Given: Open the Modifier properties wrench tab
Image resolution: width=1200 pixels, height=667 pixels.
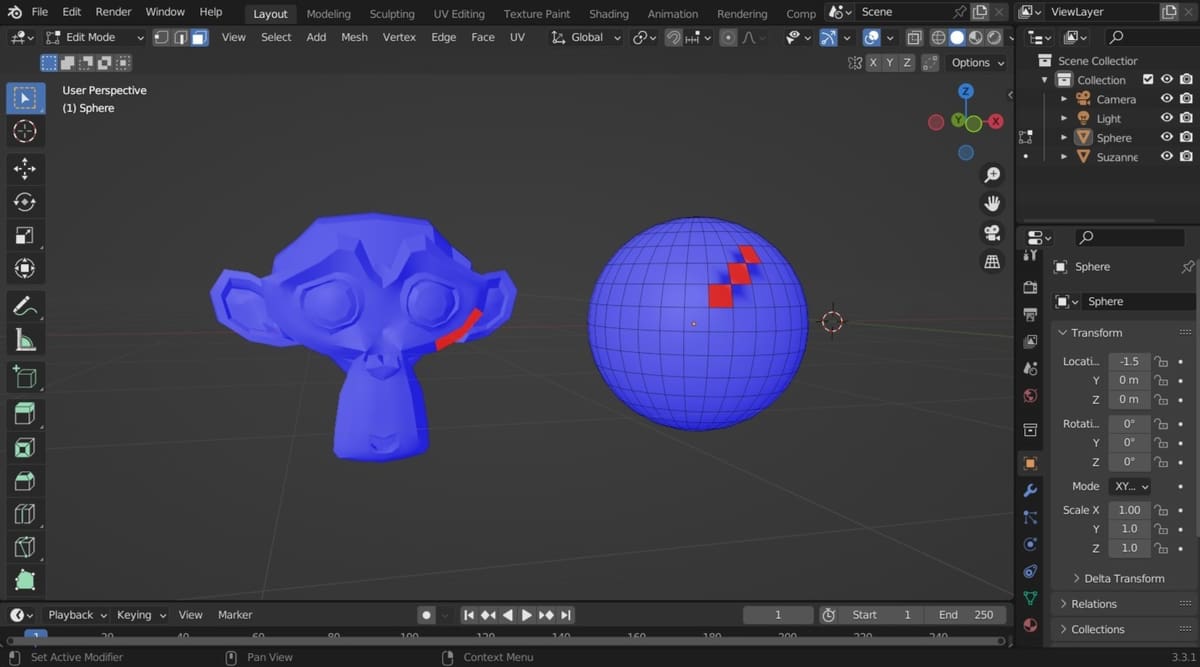Looking at the screenshot, I should (x=1030, y=490).
